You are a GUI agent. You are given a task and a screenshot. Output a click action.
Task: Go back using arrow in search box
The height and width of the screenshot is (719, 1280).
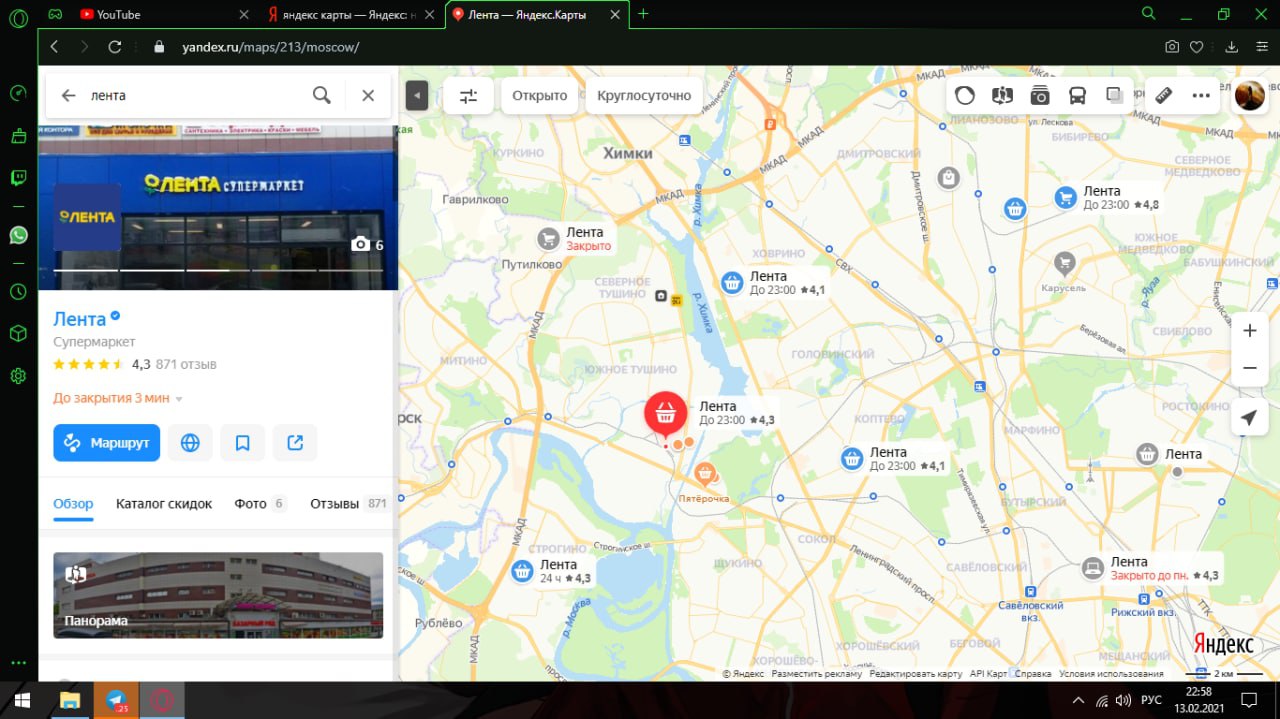coord(68,95)
